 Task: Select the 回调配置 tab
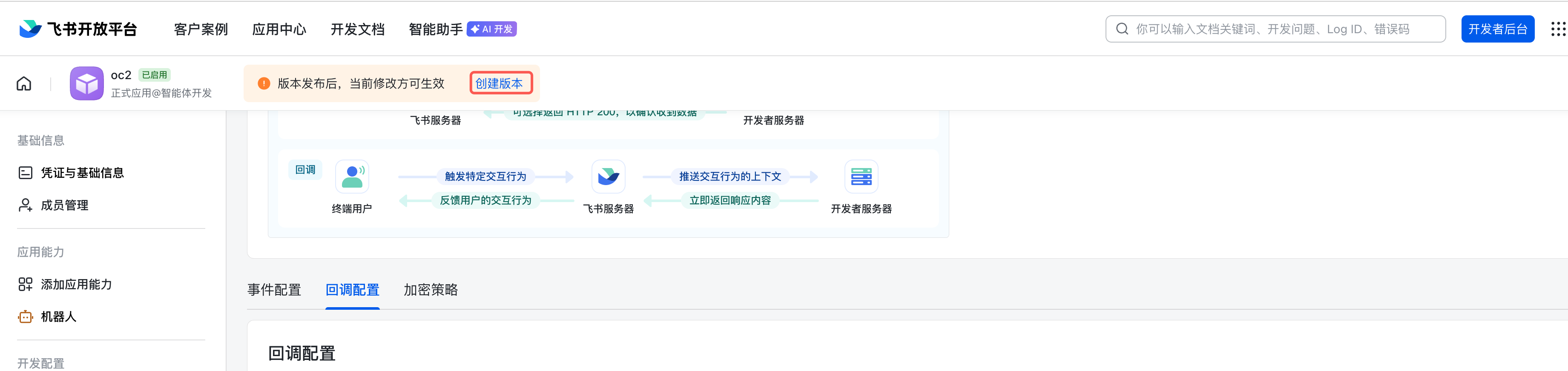353,290
